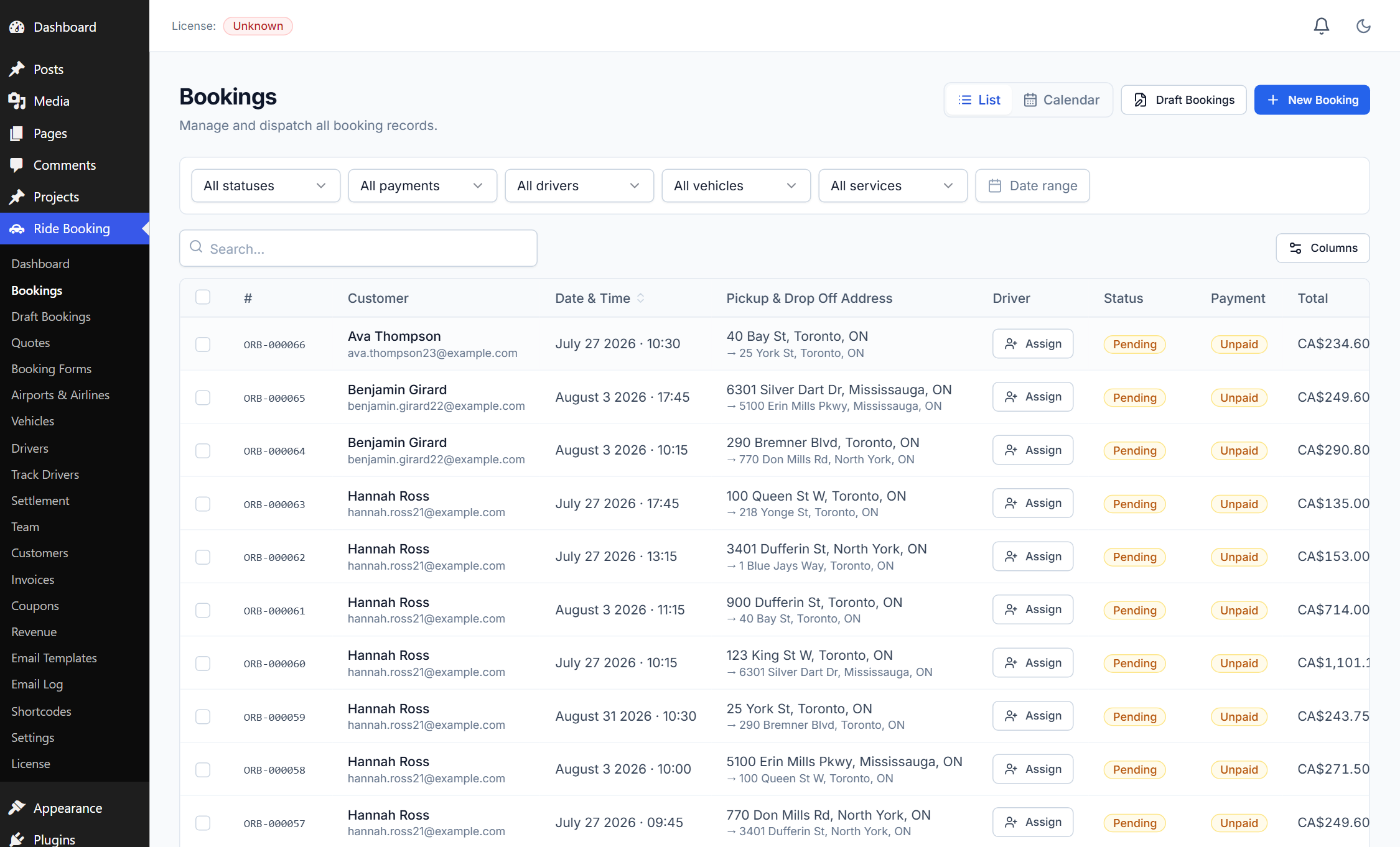Screen dimensions: 1400x847
Task: Click assign-person icon for ORB-000066
Action: coord(1010,344)
